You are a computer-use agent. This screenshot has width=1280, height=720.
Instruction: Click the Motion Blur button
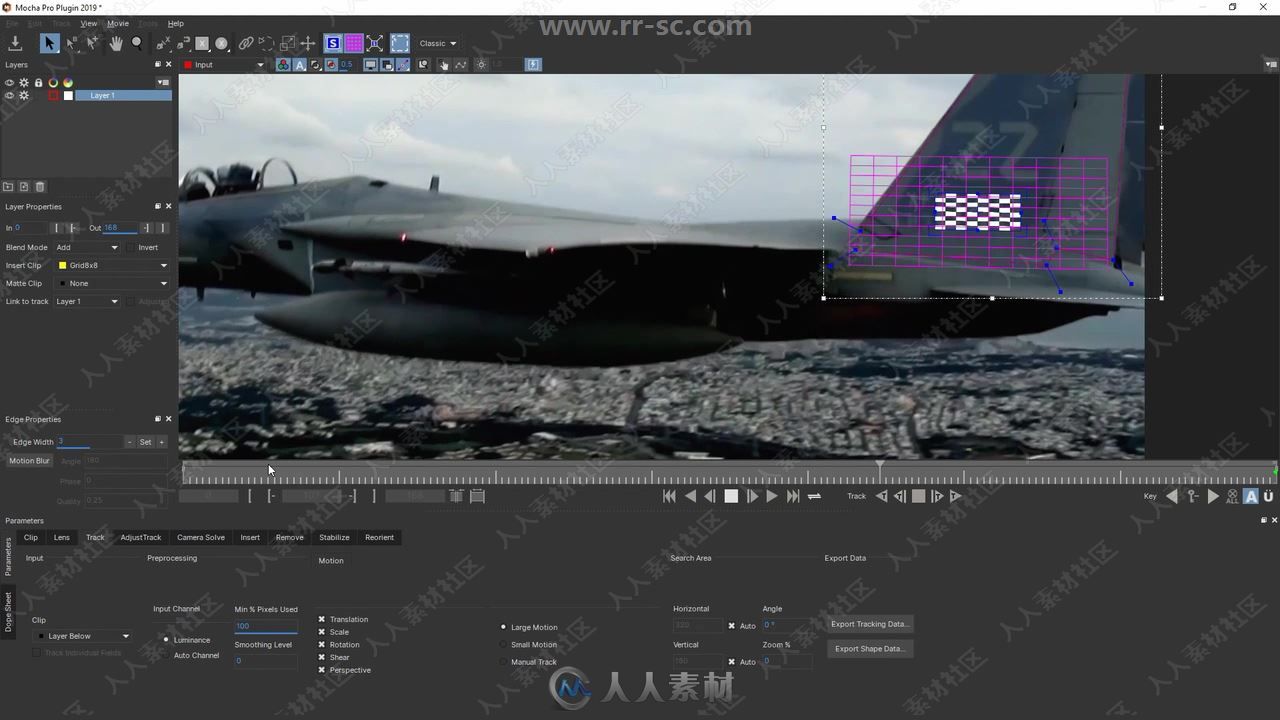point(29,461)
